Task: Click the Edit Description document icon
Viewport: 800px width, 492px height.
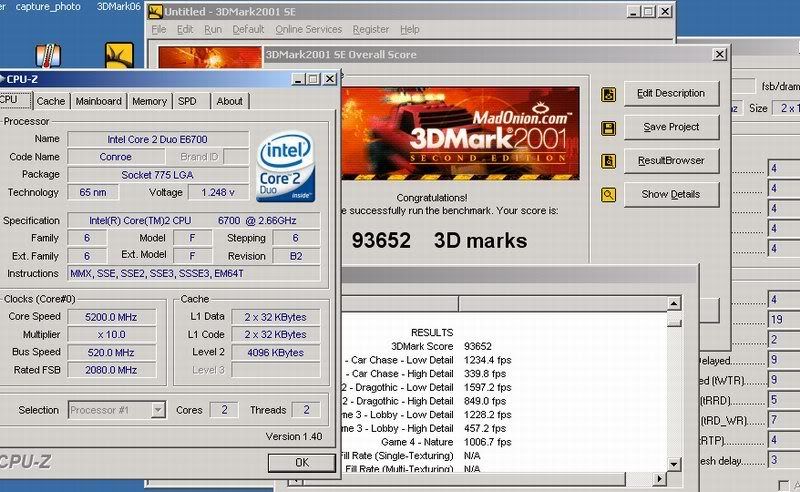Action: [608, 94]
